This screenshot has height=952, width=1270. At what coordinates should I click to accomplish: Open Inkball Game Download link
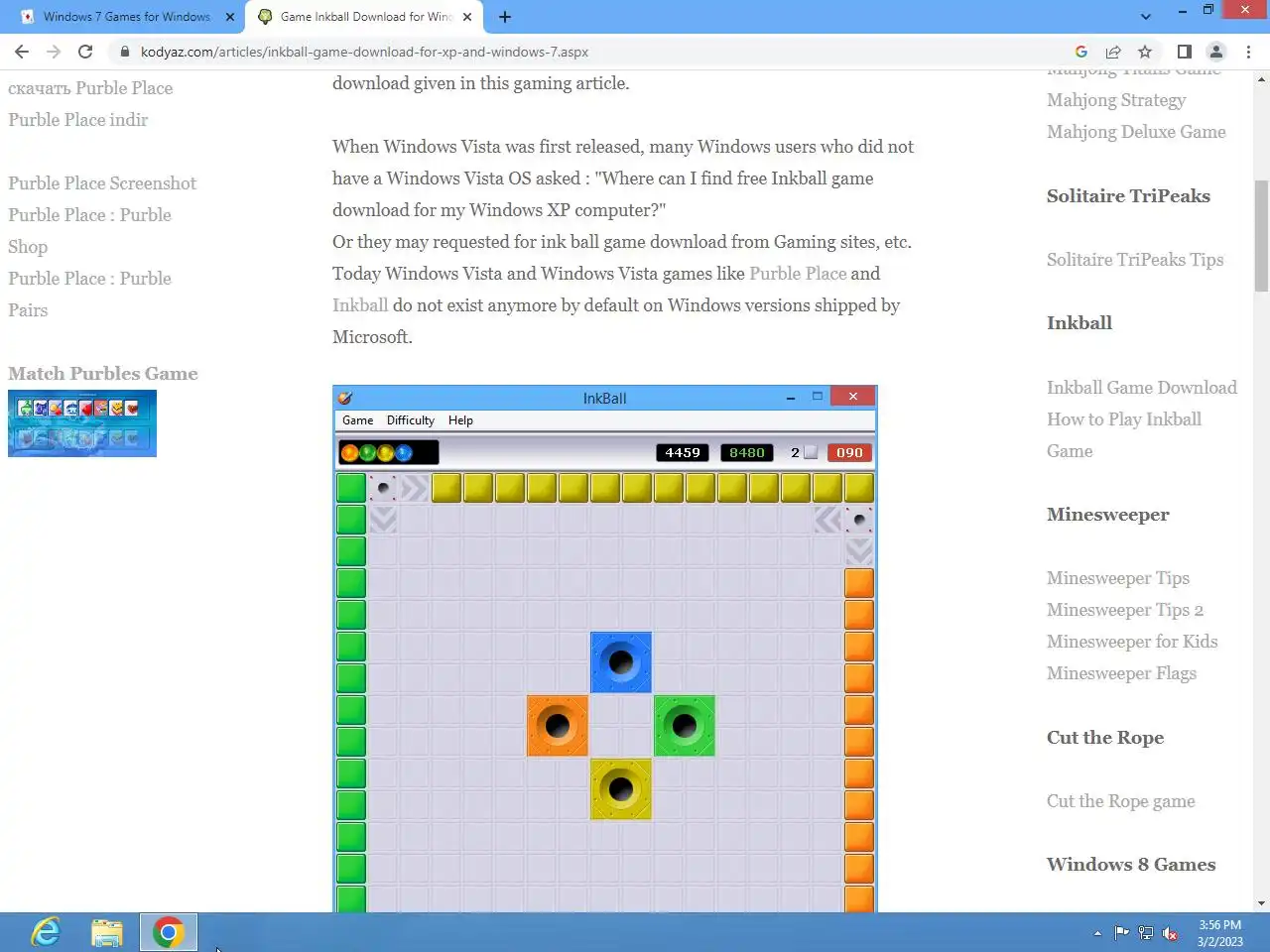(x=1142, y=388)
